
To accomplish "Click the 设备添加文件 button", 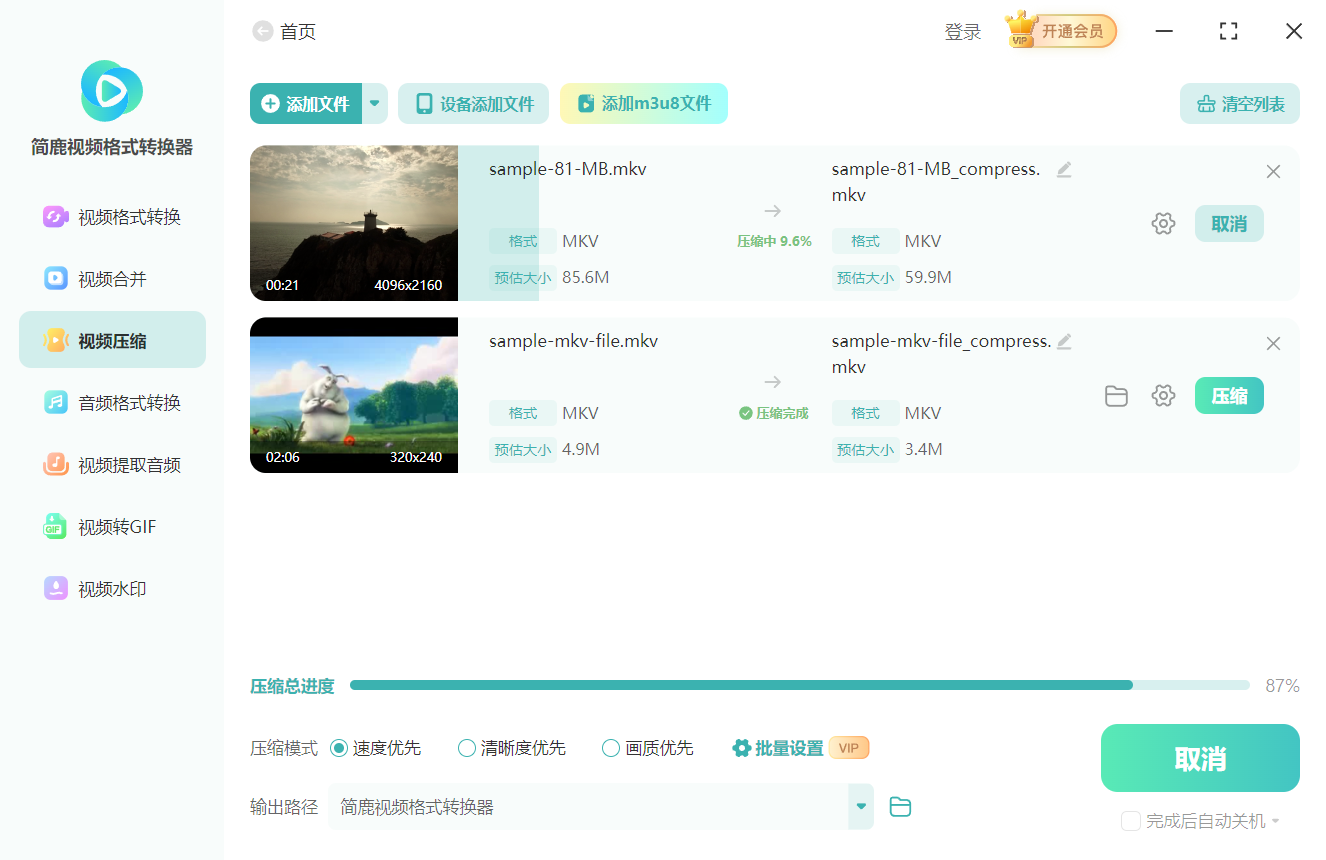I will point(474,104).
